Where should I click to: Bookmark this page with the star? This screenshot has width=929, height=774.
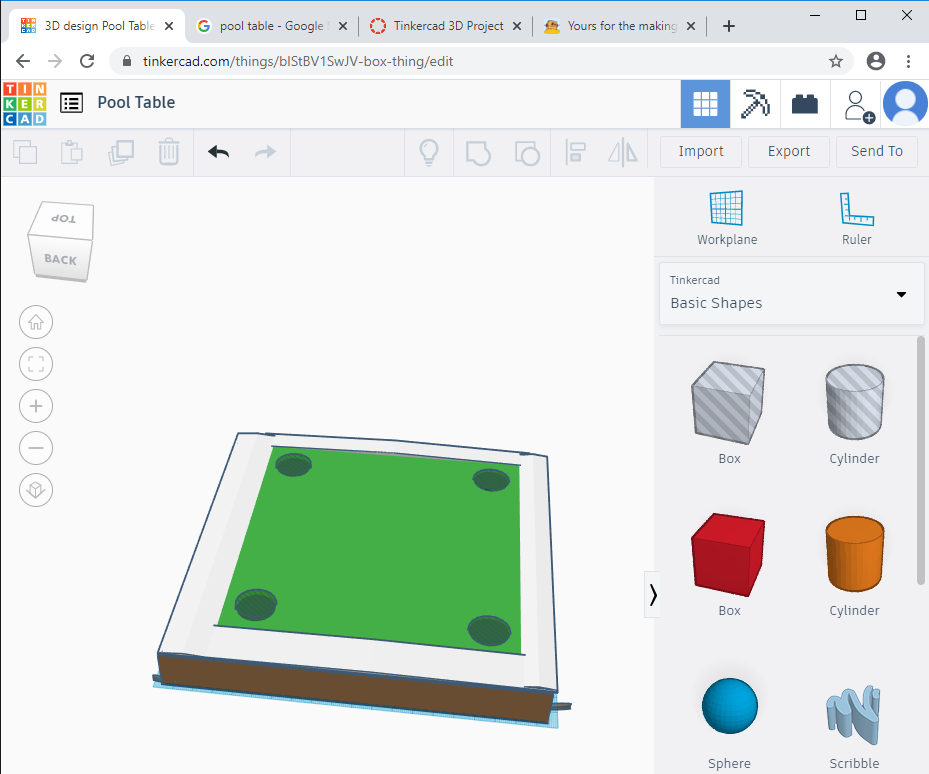click(x=835, y=61)
